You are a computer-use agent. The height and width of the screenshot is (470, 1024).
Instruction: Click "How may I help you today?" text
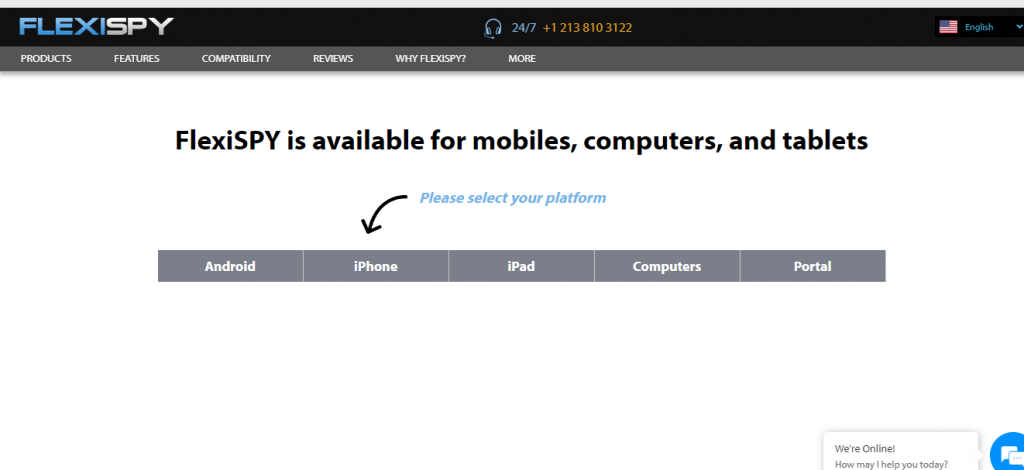891,465
